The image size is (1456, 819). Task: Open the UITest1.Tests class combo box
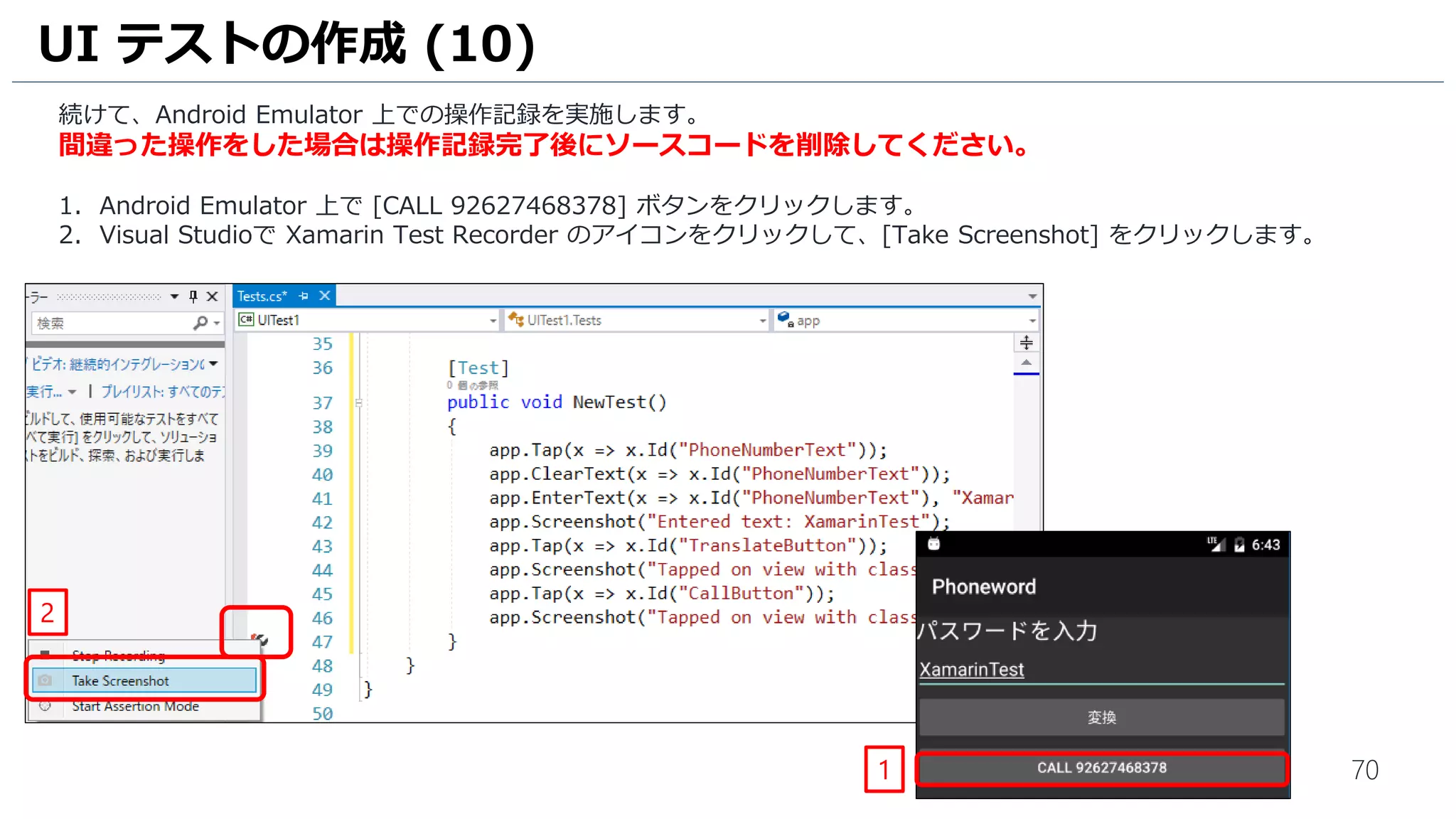click(637, 321)
